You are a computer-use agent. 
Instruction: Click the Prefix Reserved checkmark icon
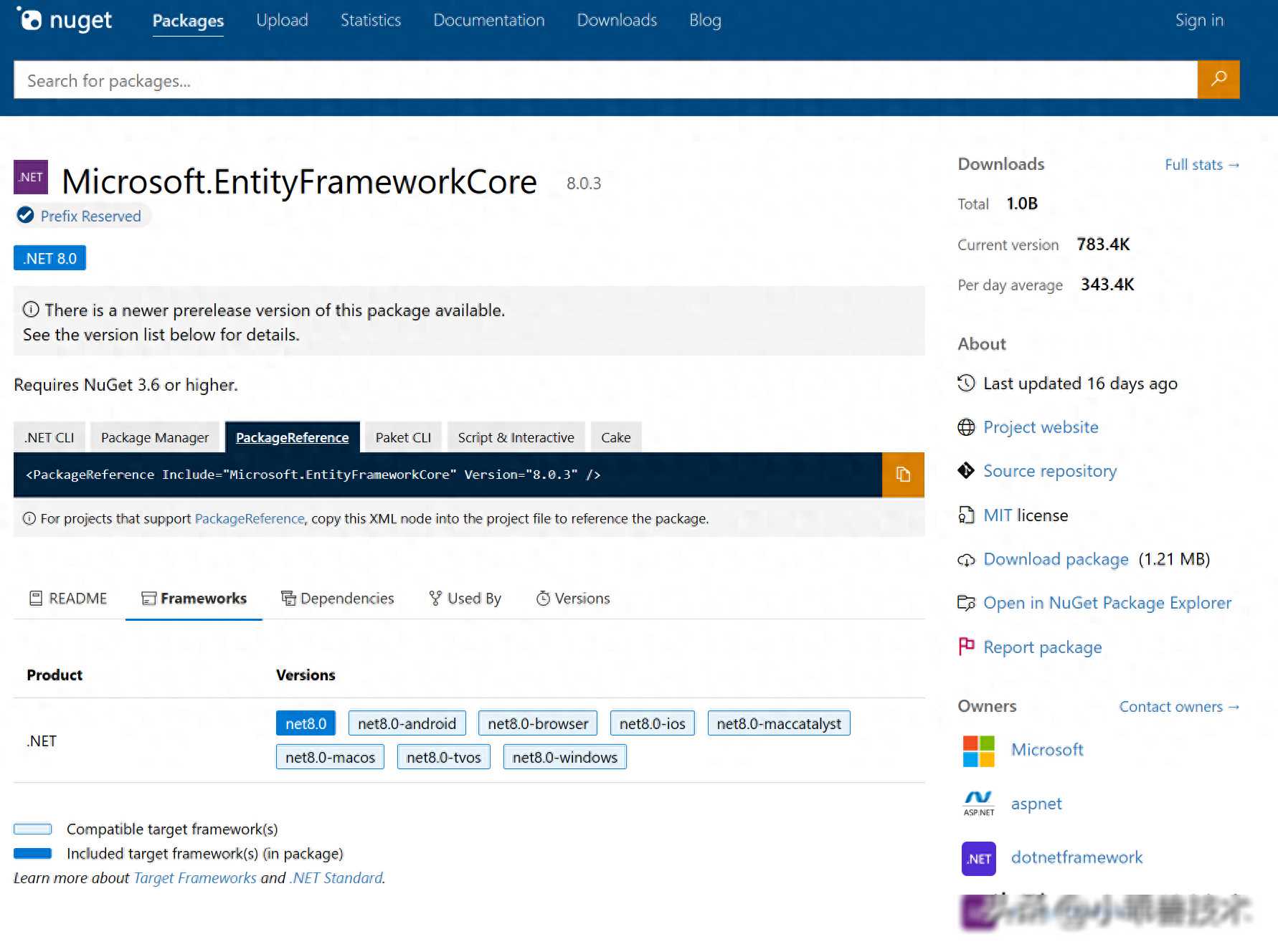pyautogui.click(x=26, y=215)
